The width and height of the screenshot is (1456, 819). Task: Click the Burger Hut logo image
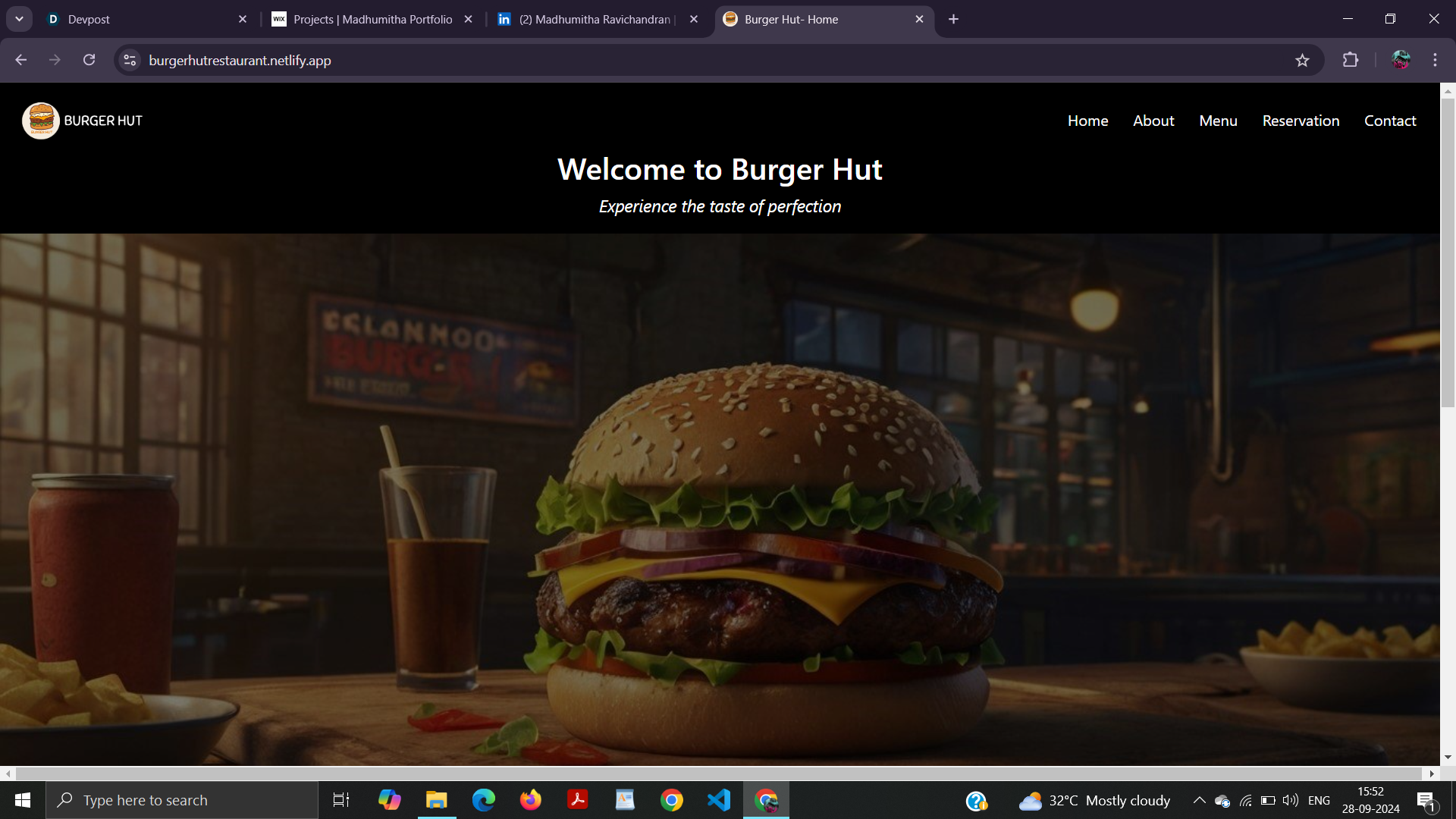[41, 121]
